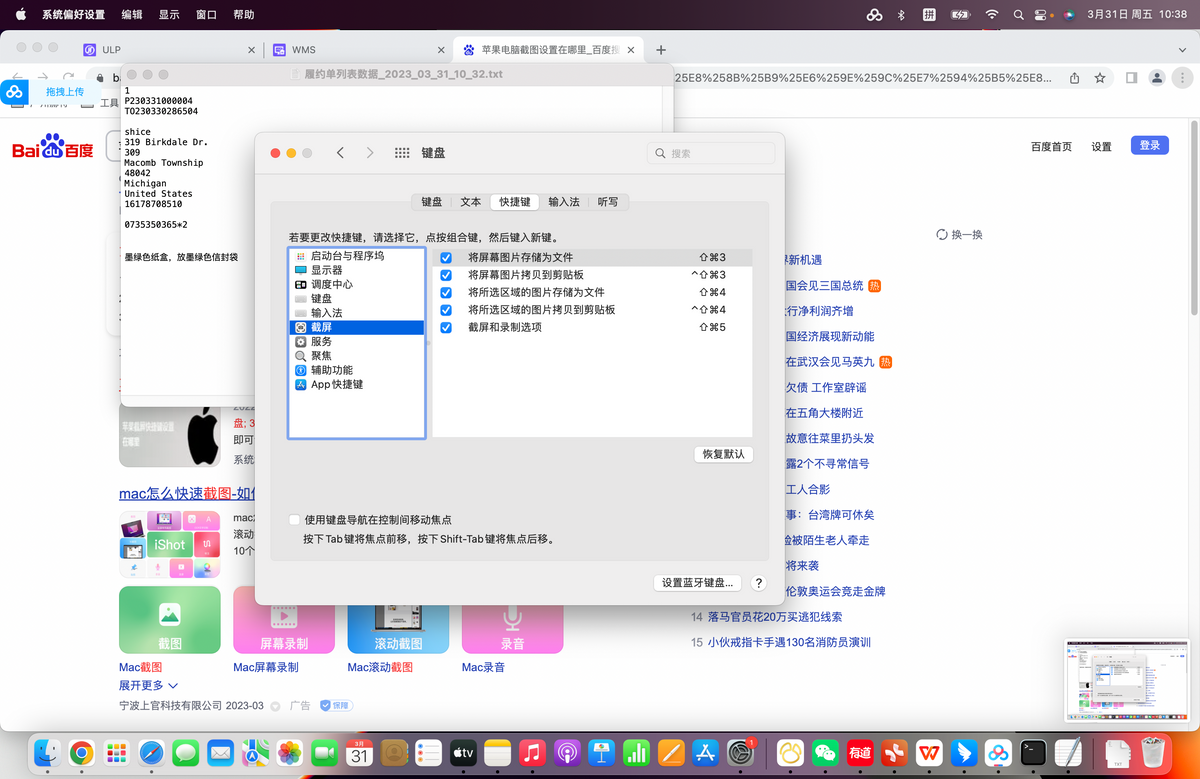Open new Chrome tab plus button
This screenshot has width=1200, height=779.
click(x=661, y=50)
